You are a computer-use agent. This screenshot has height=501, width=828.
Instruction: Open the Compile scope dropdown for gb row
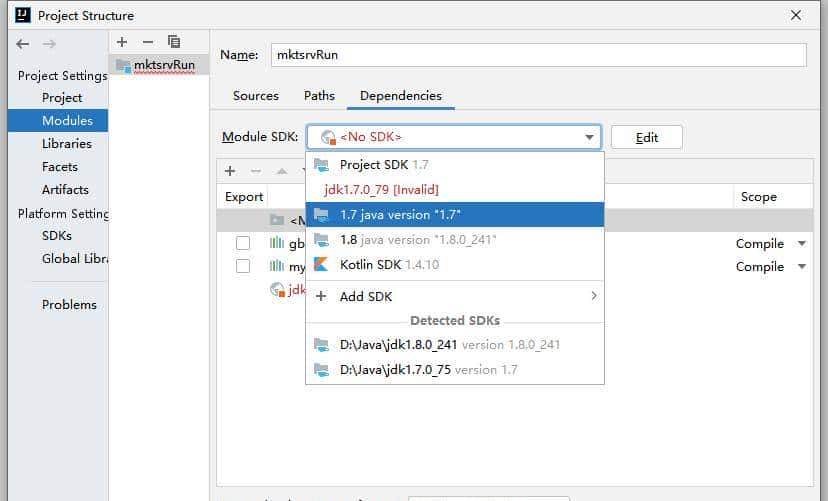[802, 243]
